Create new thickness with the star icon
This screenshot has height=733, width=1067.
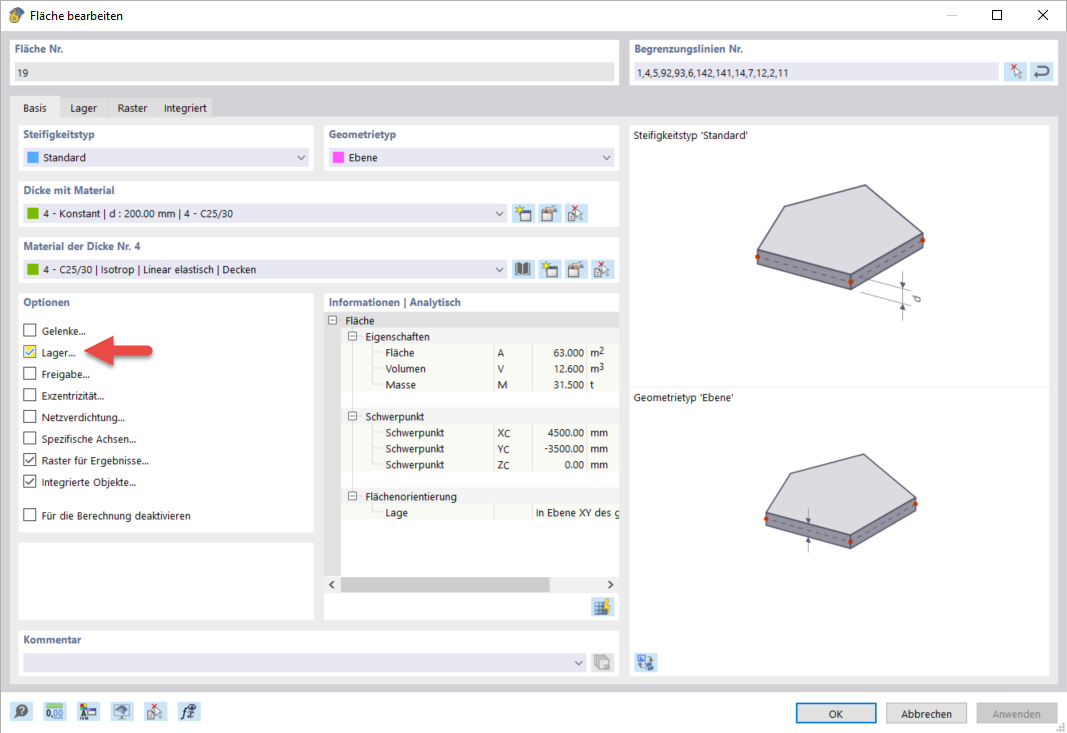(523, 214)
